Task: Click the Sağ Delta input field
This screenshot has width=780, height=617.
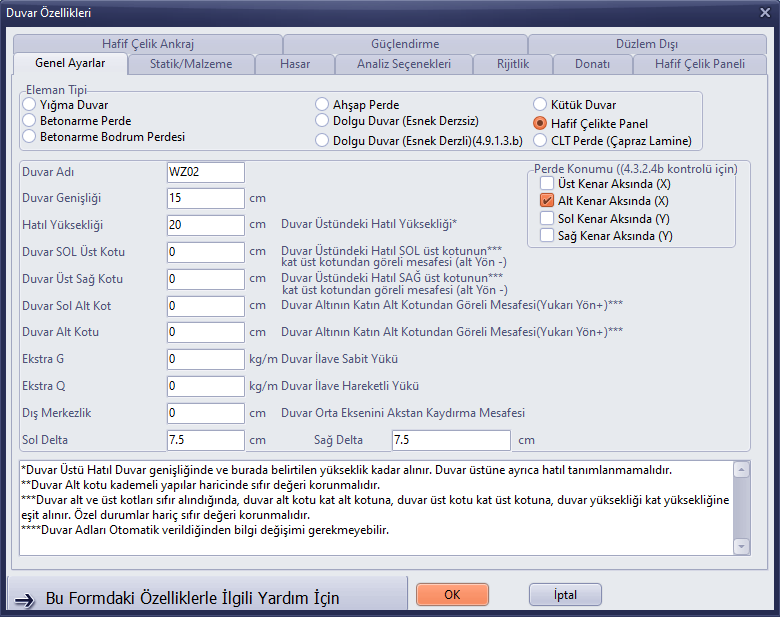Action: [x=451, y=440]
